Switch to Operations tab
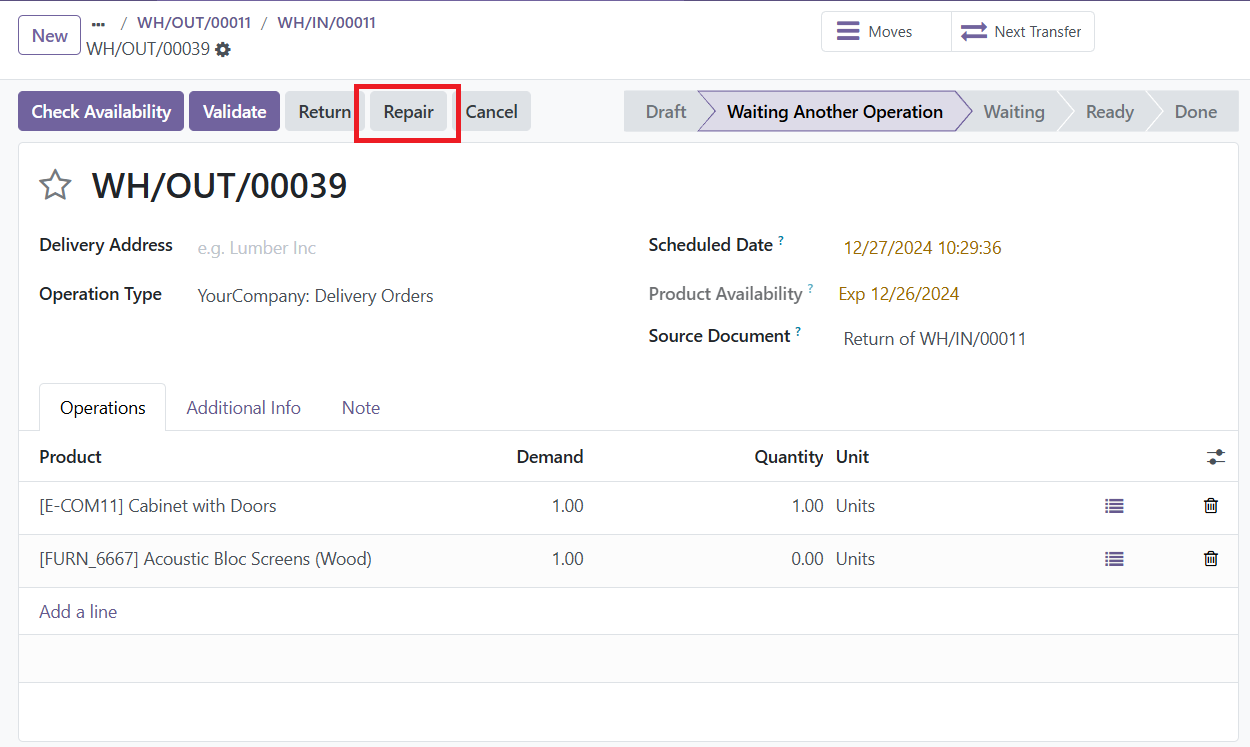This screenshot has width=1250, height=747. (x=103, y=408)
